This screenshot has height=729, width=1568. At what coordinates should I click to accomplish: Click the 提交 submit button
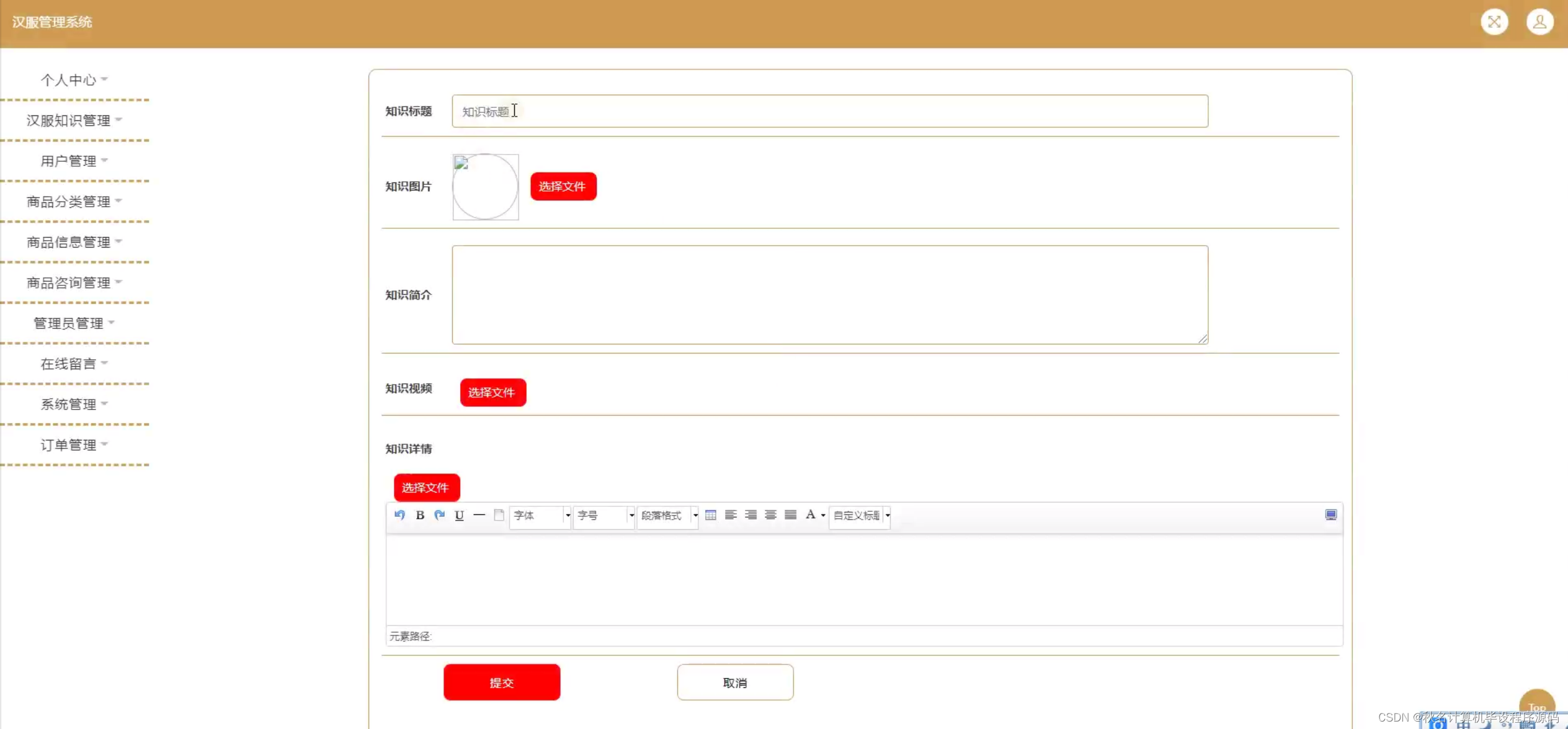pyautogui.click(x=501, y=682)
